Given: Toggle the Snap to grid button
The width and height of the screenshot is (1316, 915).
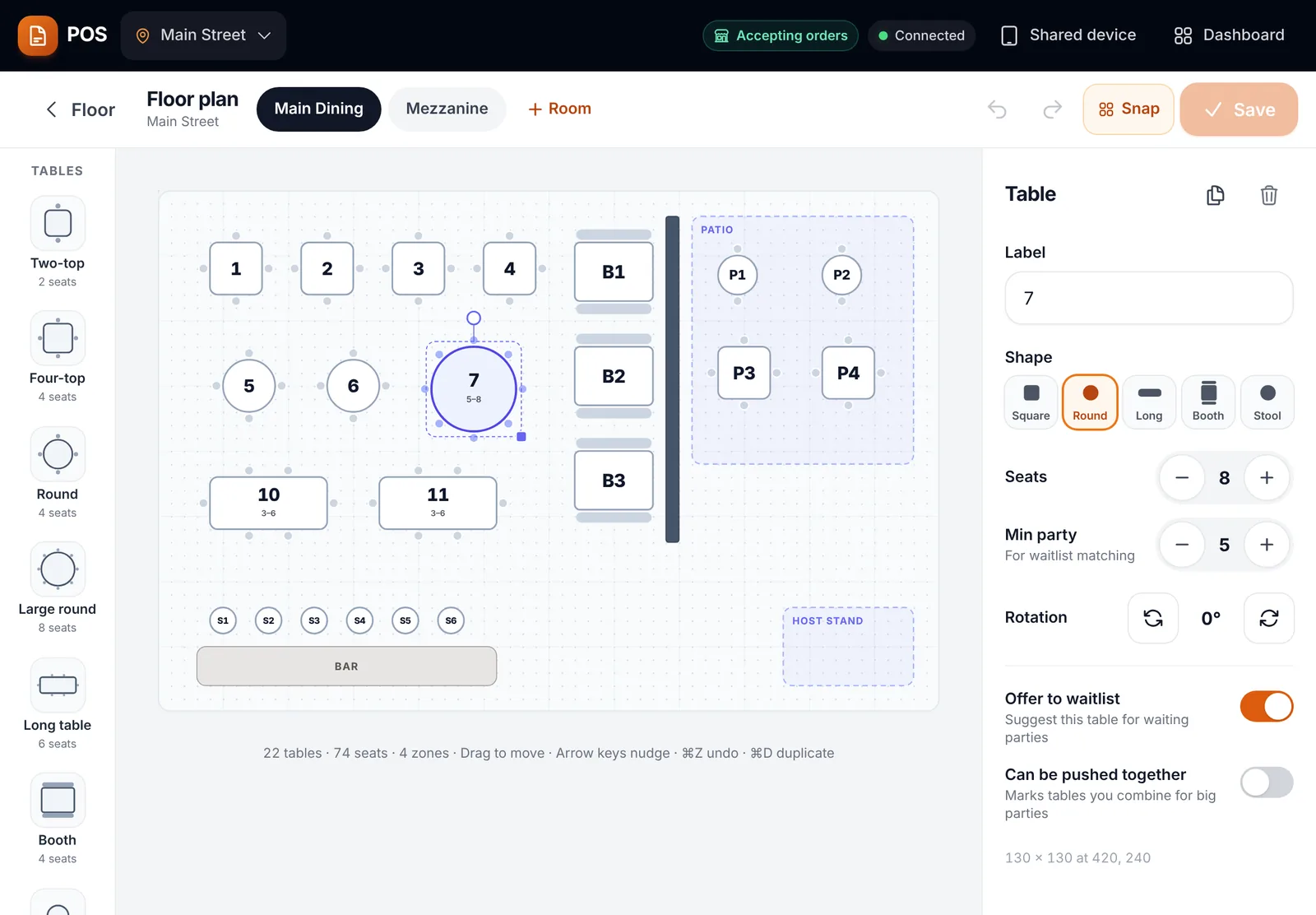Looking at the screenshot, I should (x=1128, y=109).
